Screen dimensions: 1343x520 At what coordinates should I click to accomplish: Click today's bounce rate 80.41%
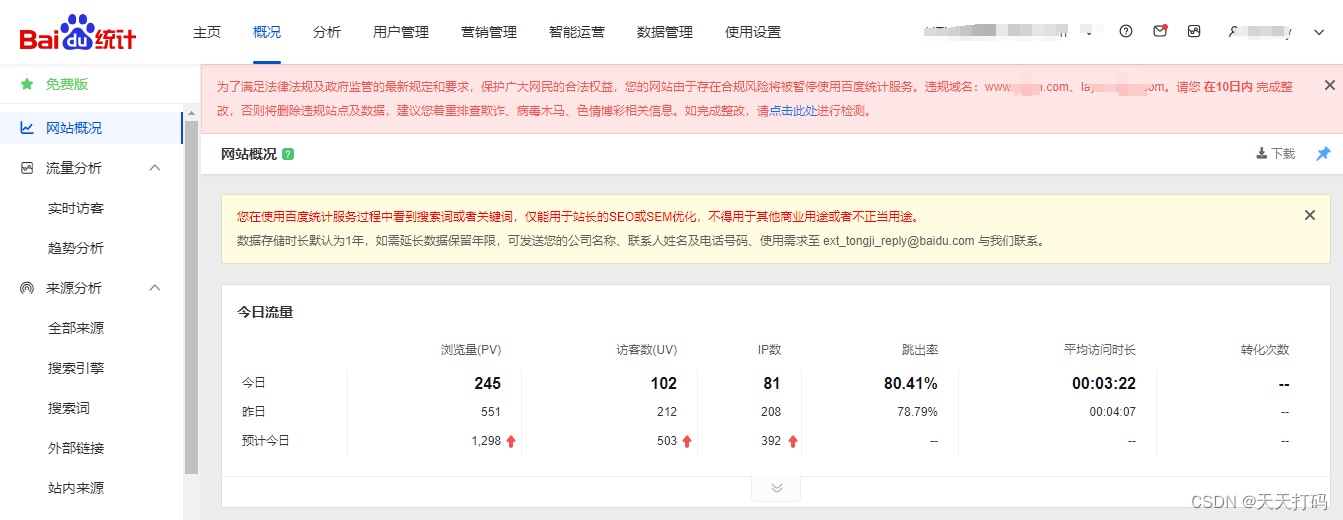pyautogui.click(x=911, y=383)
